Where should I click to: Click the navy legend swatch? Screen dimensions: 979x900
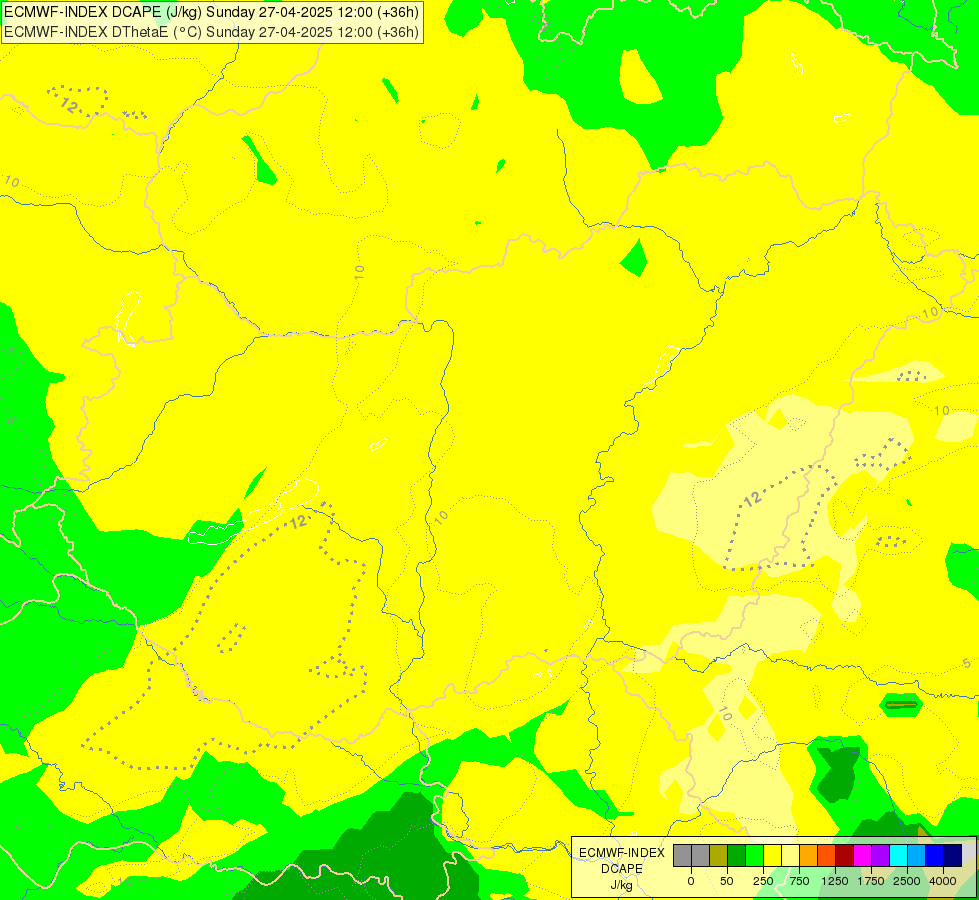click(x=953, y=855)
